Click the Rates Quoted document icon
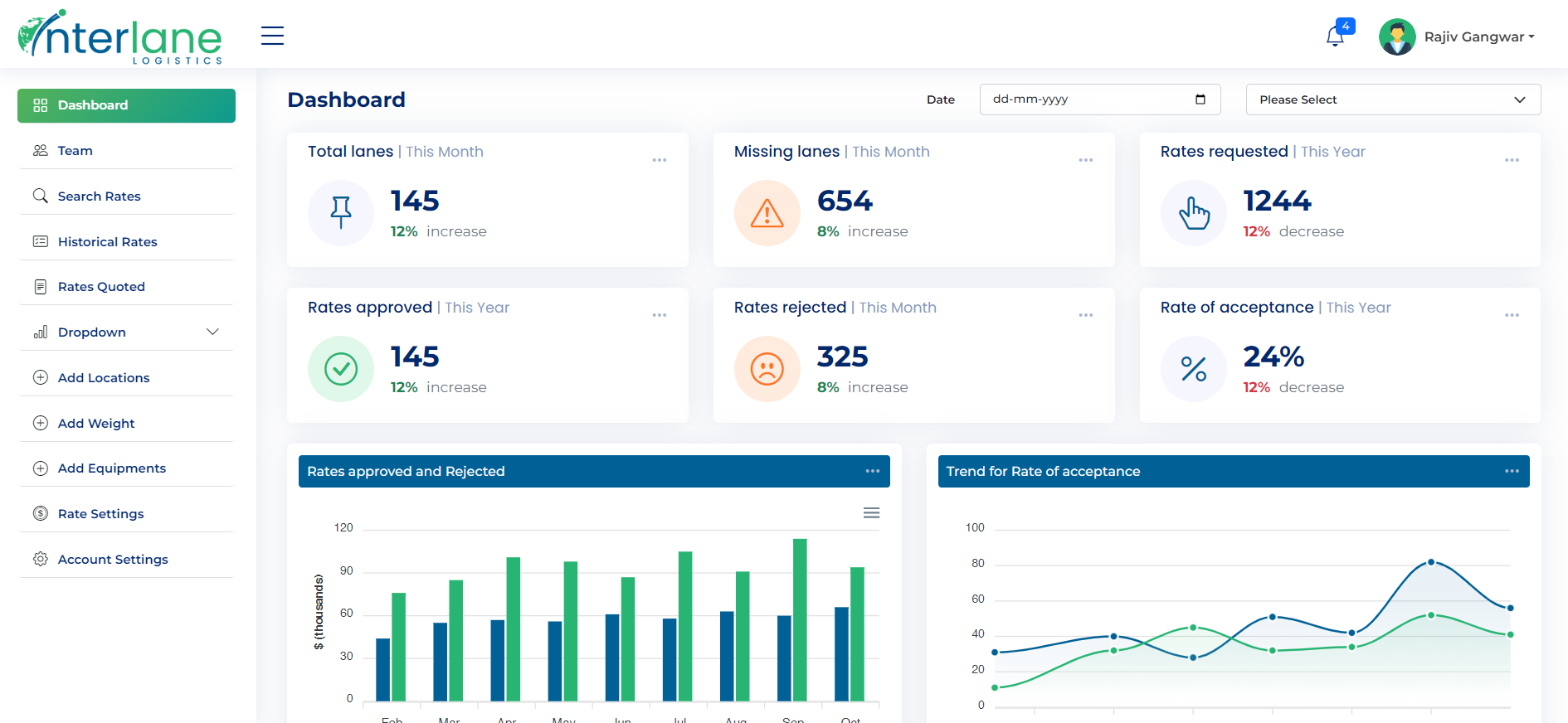 pos(40,287)
